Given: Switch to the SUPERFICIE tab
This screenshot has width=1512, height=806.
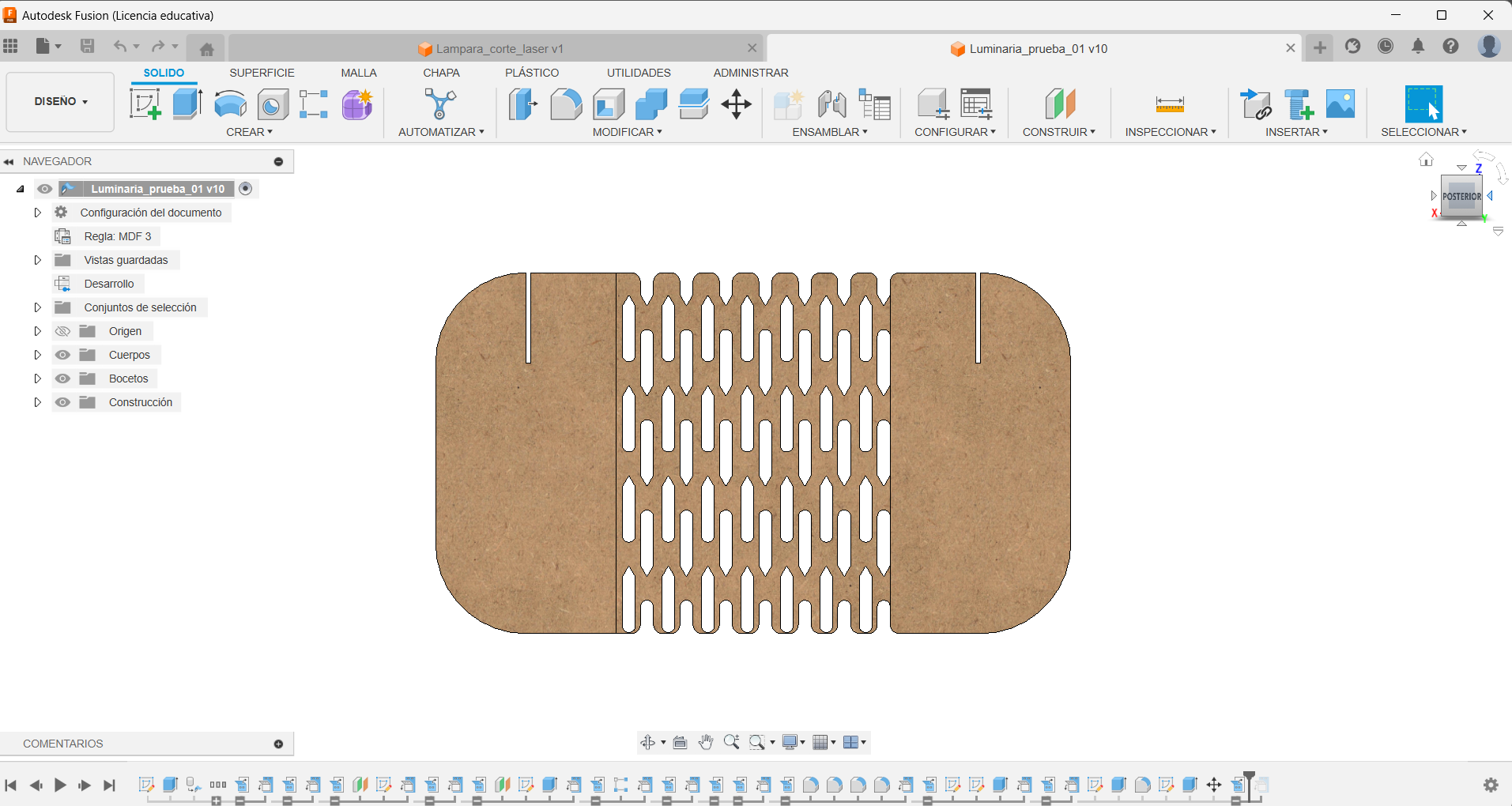Looking at the screenshot, I should coord(262,73).
